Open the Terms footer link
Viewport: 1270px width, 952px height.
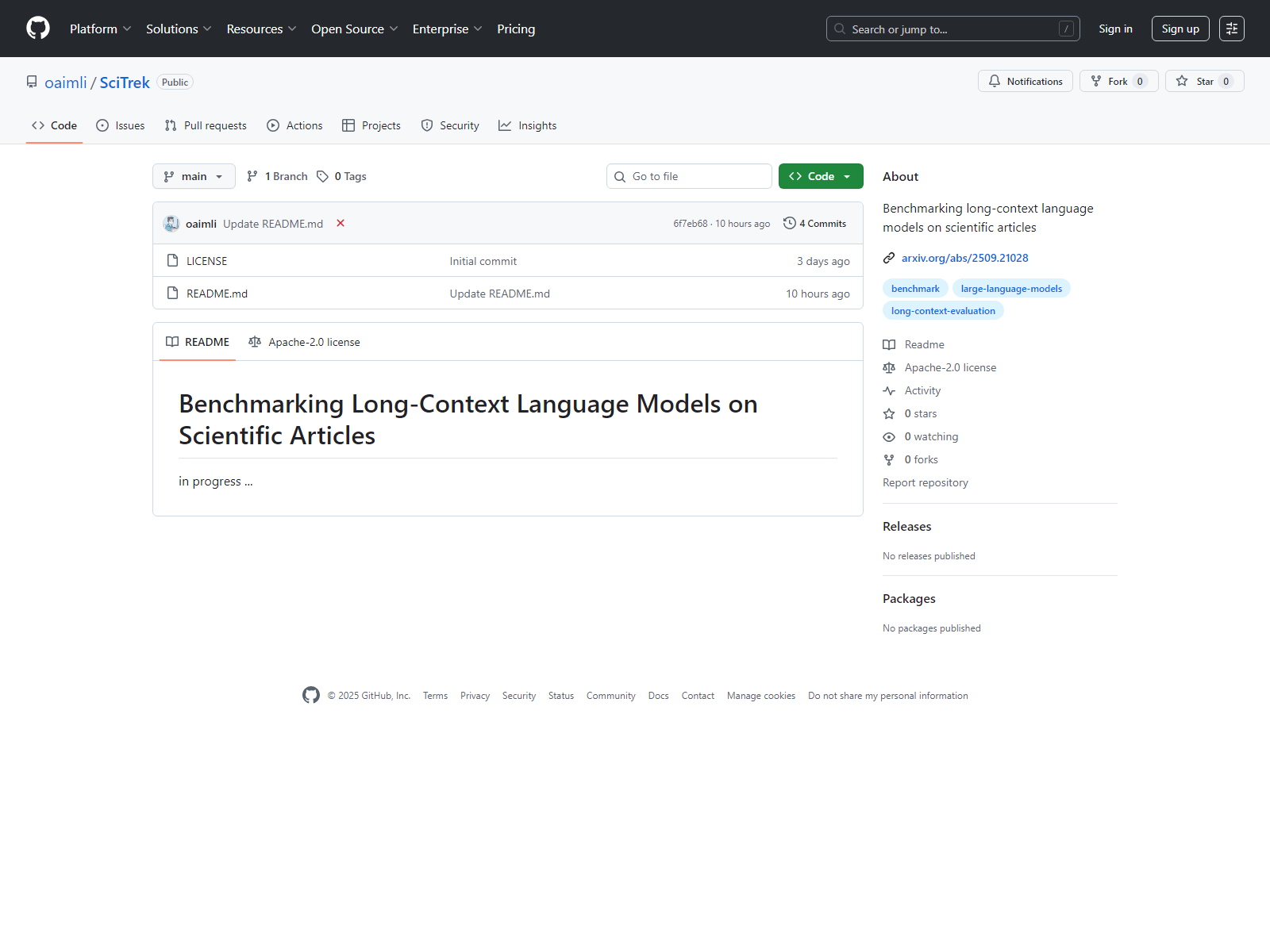click(435, 696)
